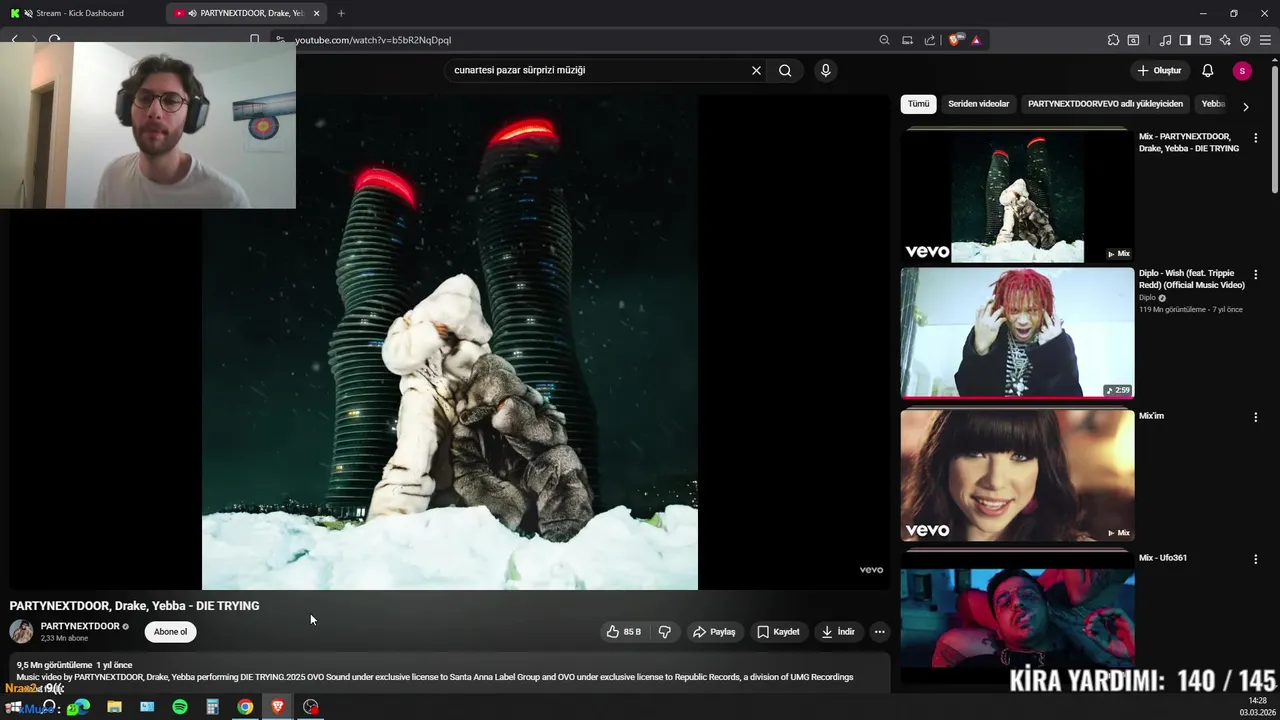Open the more actions ellipsis under the video
This screenshot has width=1280, height=720.
point(879,632)
